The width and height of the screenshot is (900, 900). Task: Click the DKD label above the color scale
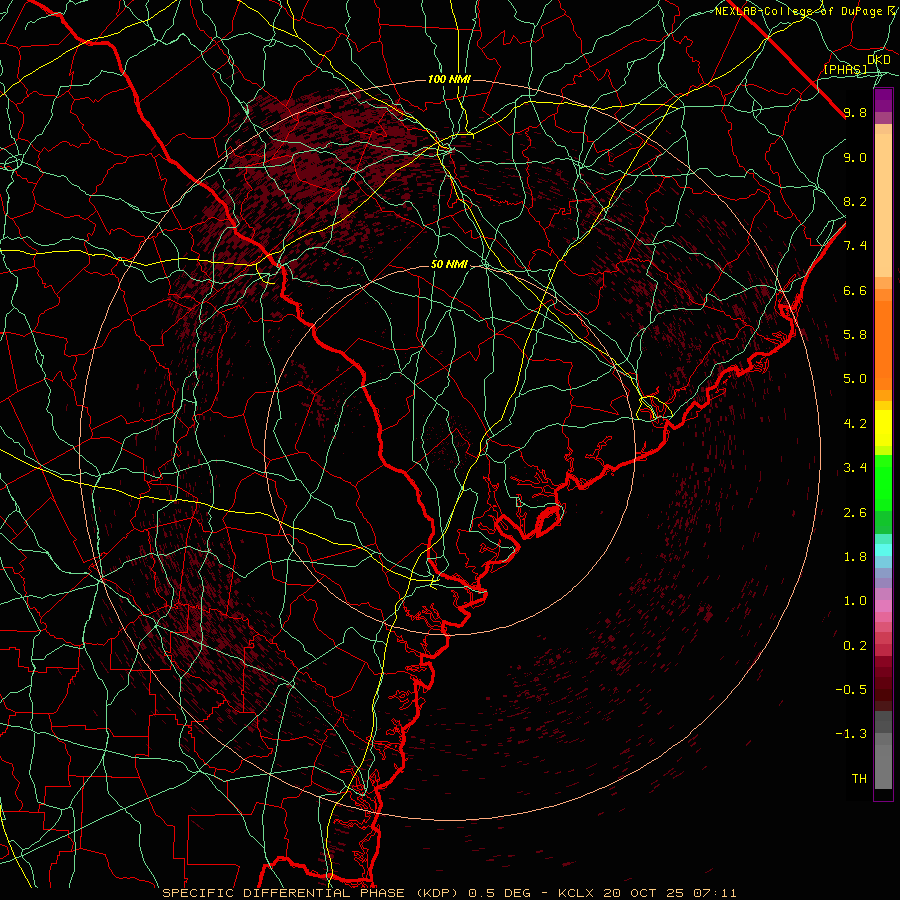879,60
